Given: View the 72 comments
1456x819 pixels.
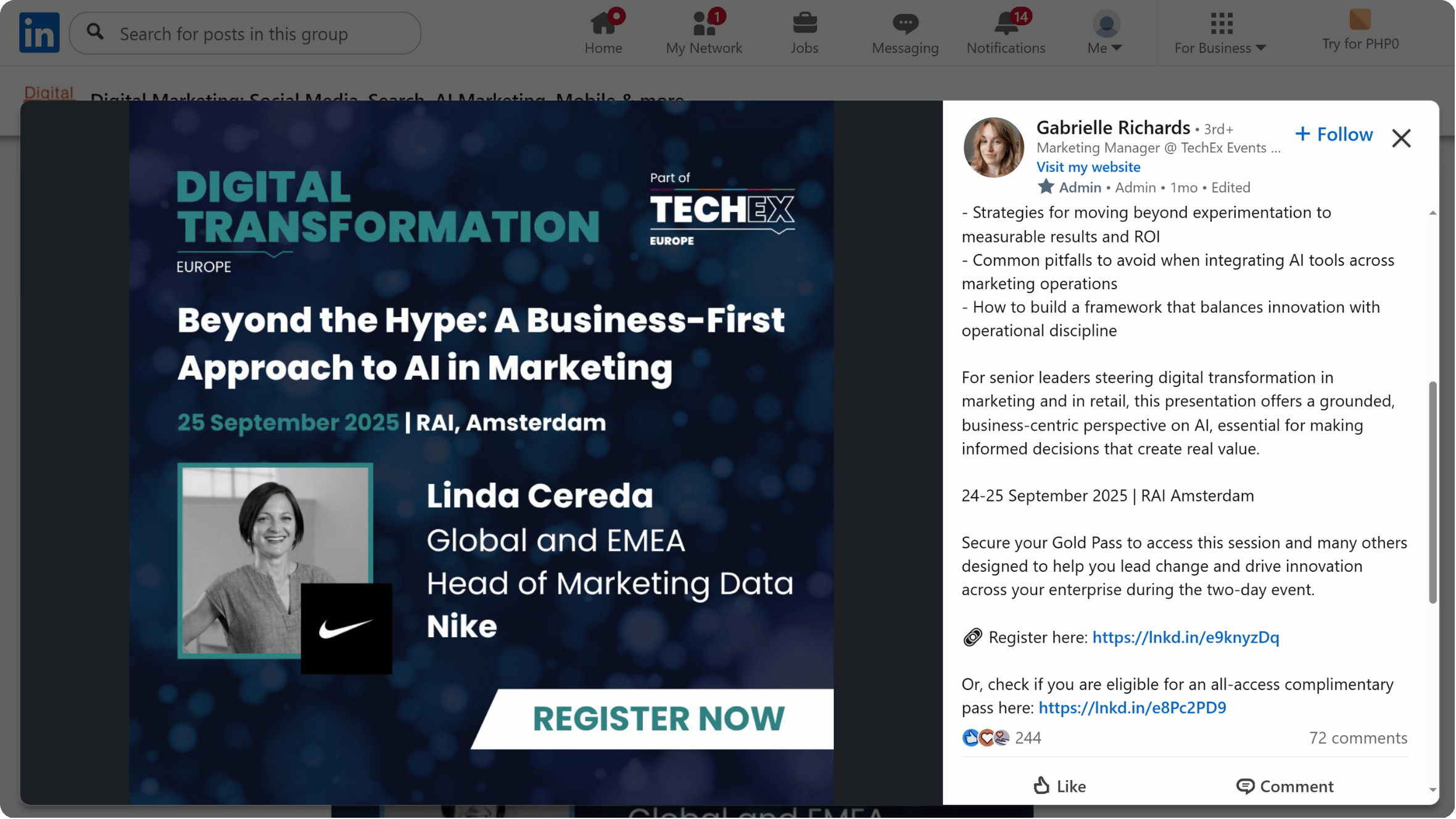Looking at the screenshot, I should tap(1358, 738).
